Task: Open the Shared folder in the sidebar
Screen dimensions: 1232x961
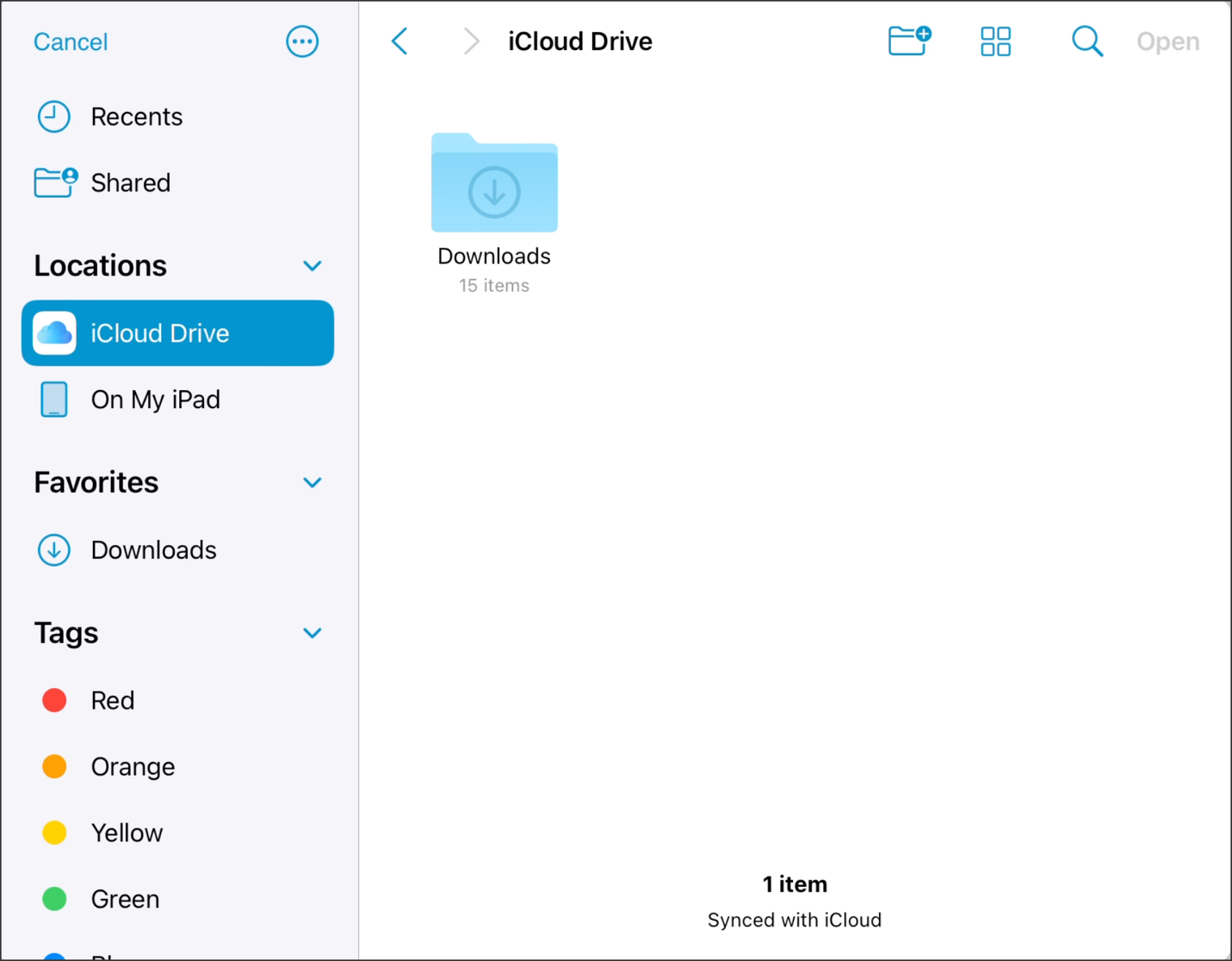Action: pyautogui.click(x=179, y=183)
